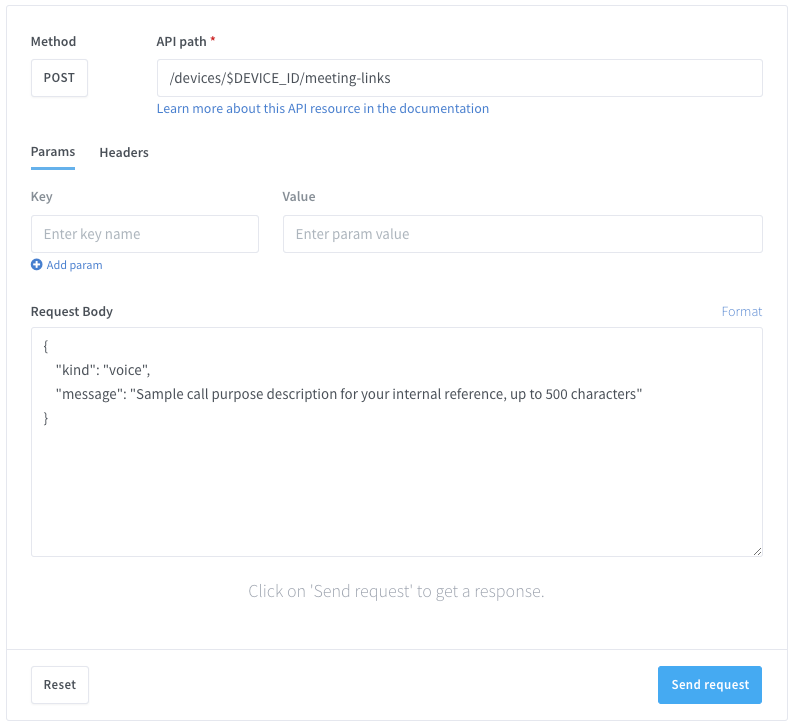
Task: Click the plus icon beside Add param
Action: (x=37, y=265)
